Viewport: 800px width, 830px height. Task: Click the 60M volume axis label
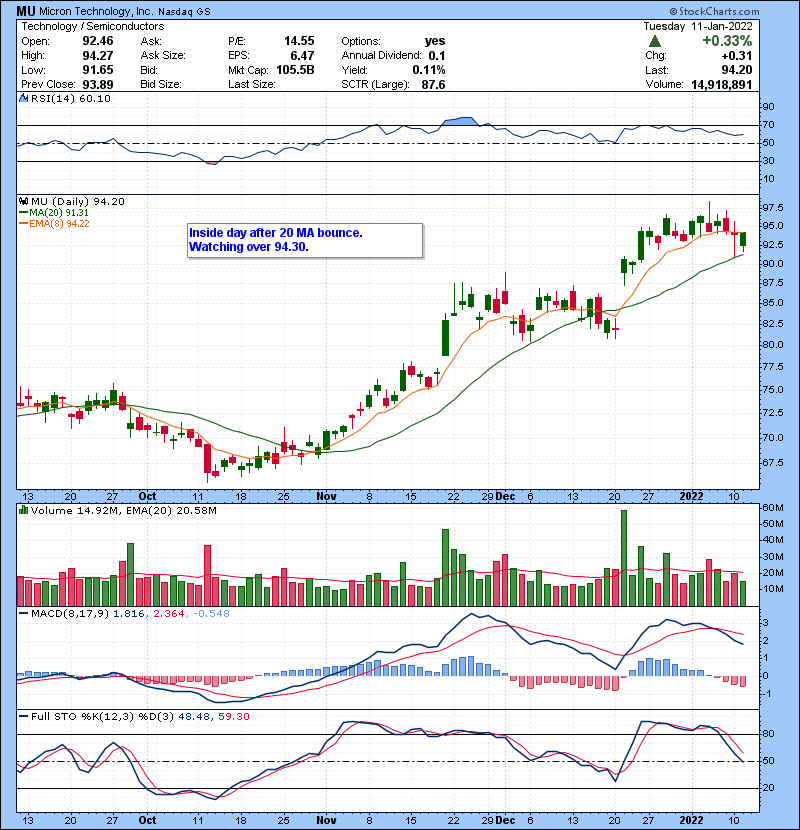pos(772,508)
